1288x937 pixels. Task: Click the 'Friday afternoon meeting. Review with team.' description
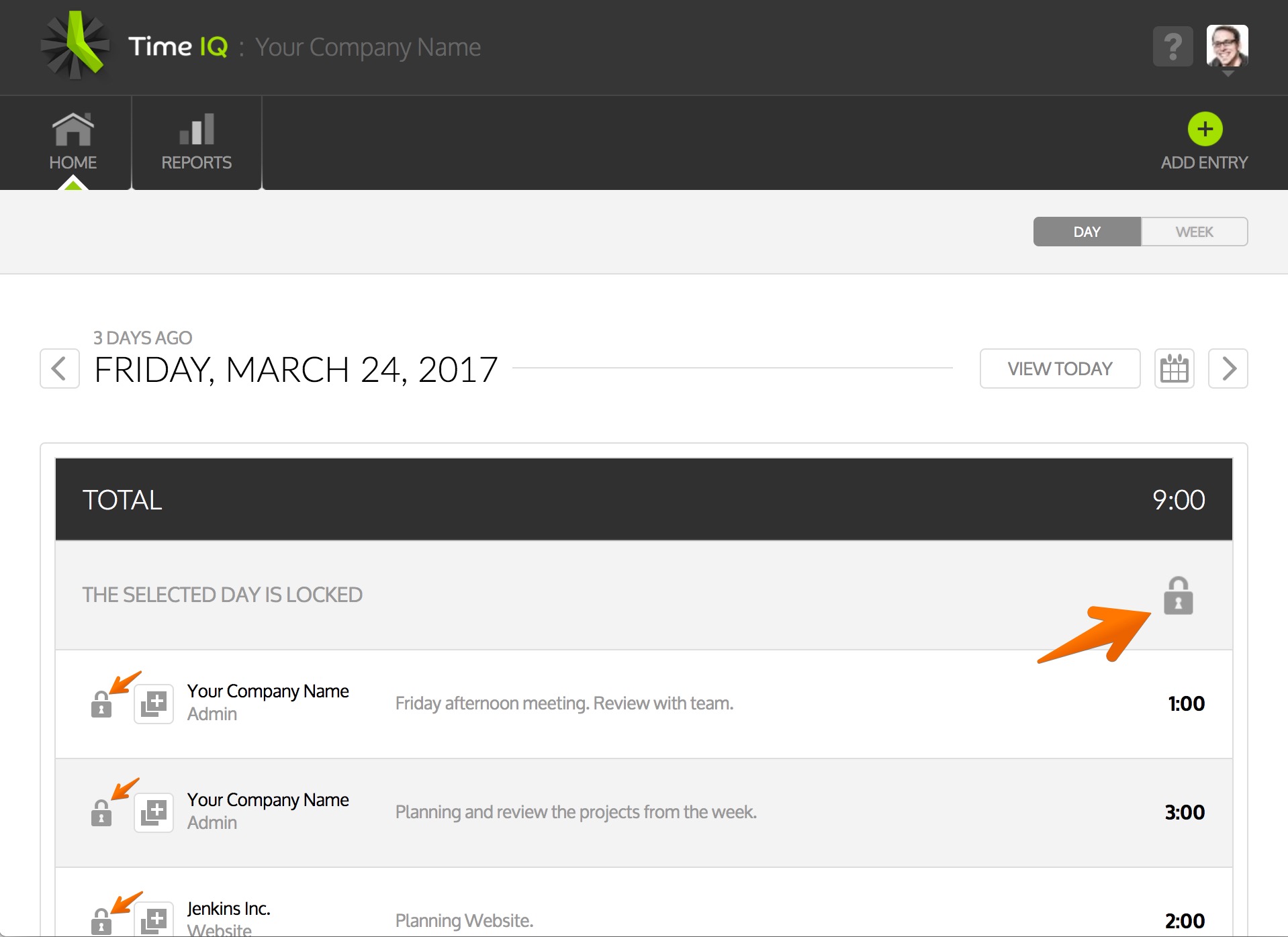click(564, 703)
